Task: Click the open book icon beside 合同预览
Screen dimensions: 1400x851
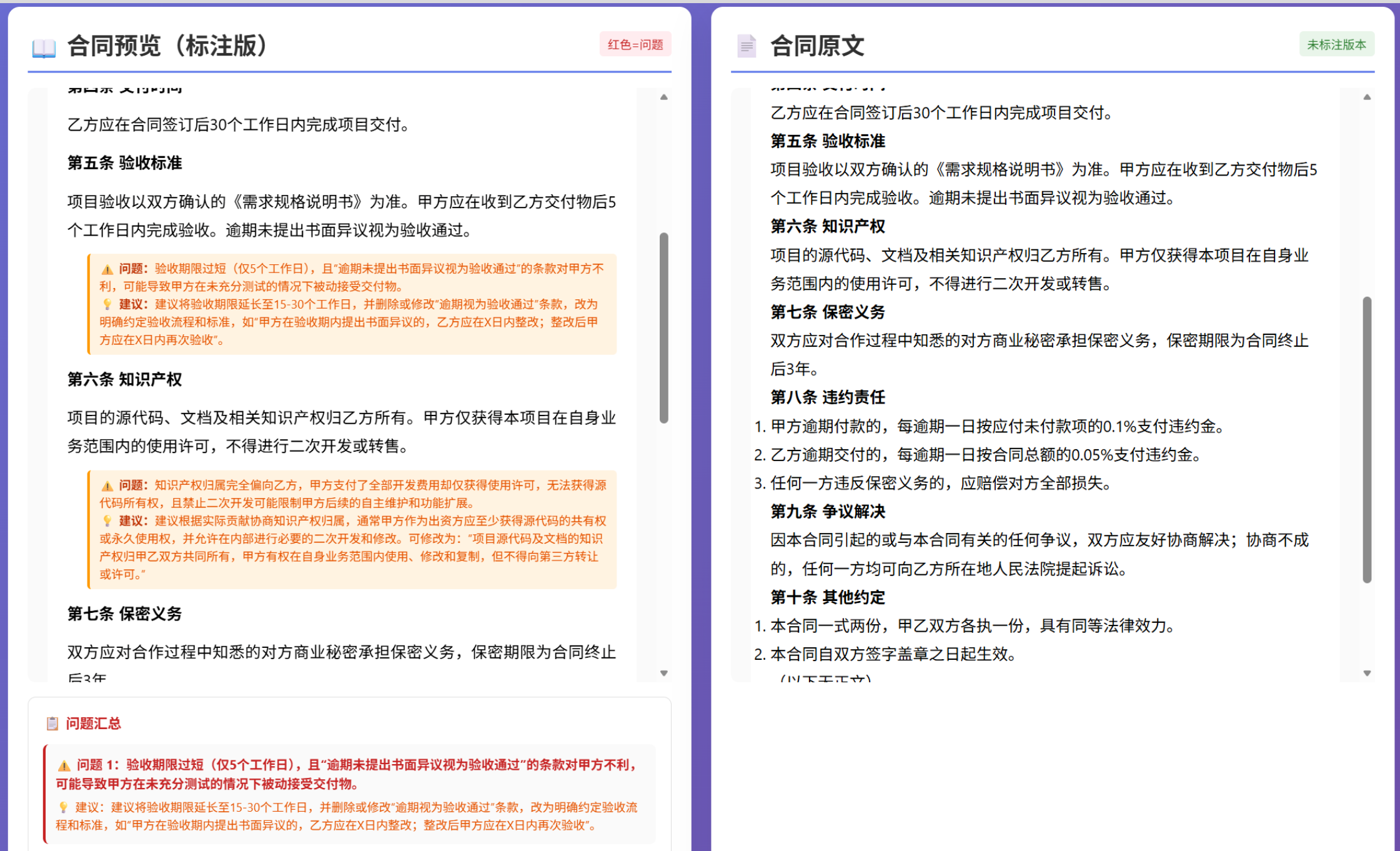Action: point(44,47)
